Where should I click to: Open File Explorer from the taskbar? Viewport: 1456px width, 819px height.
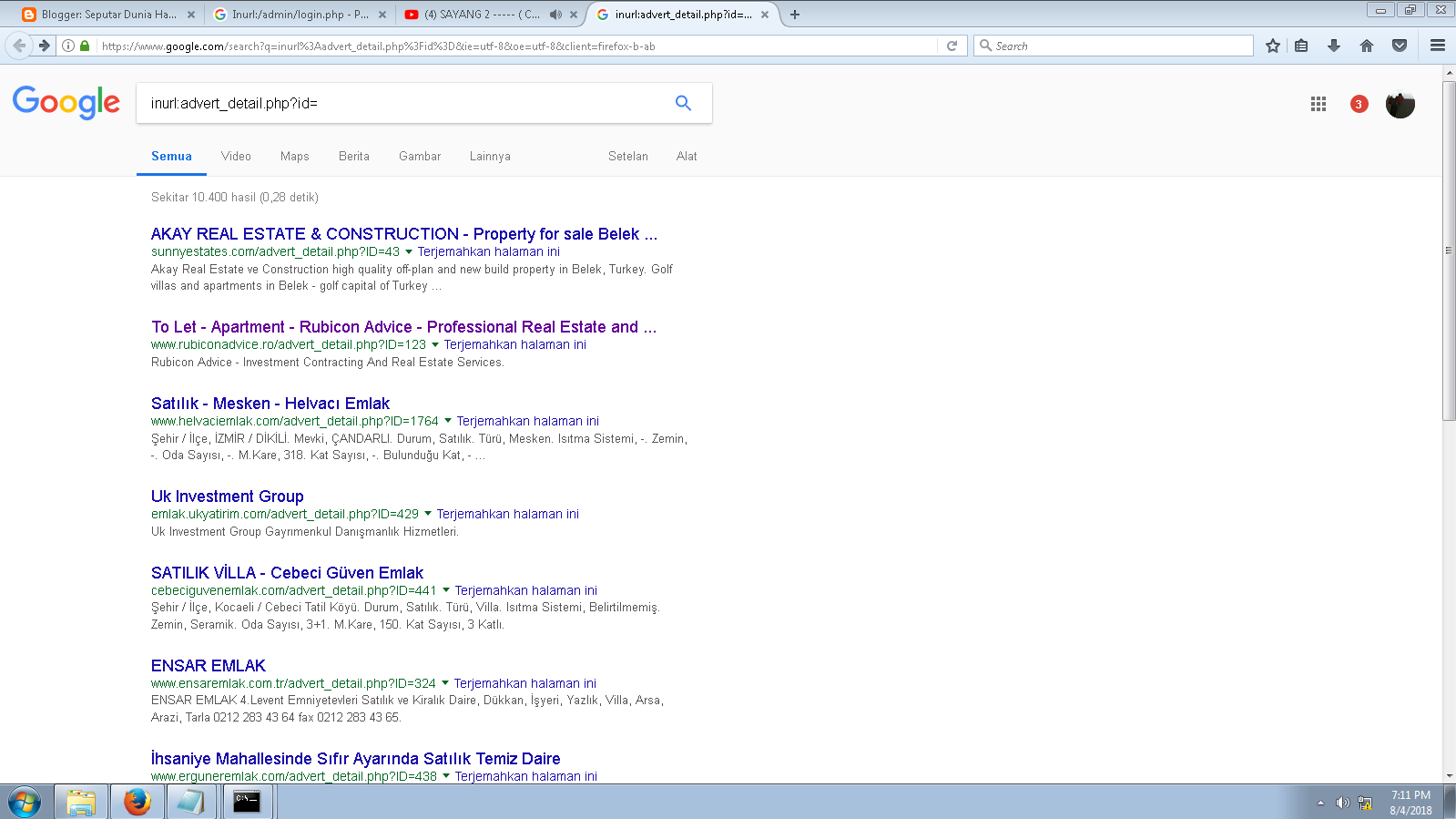tap(81, 802)
